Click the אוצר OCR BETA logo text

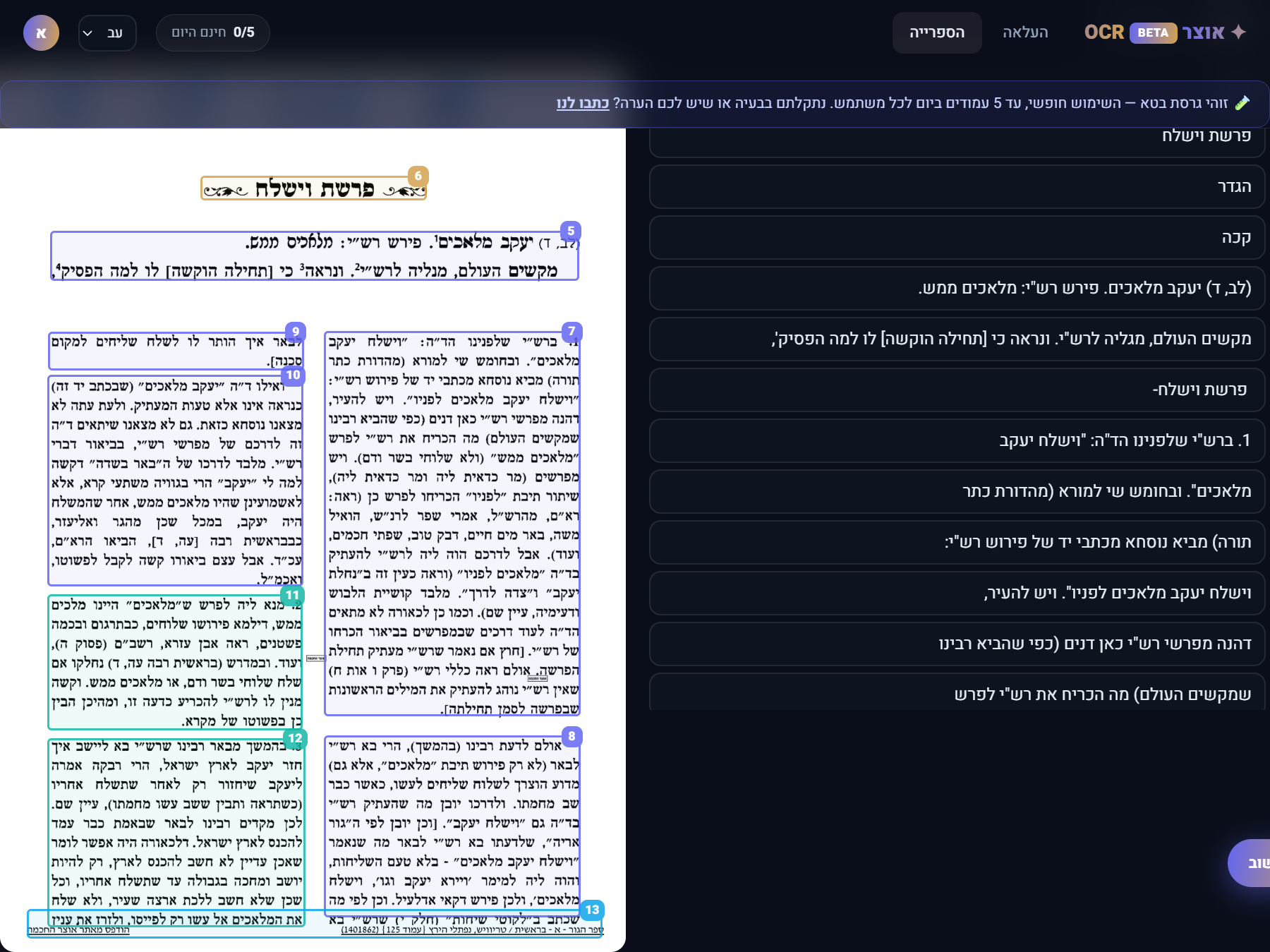1154,32
